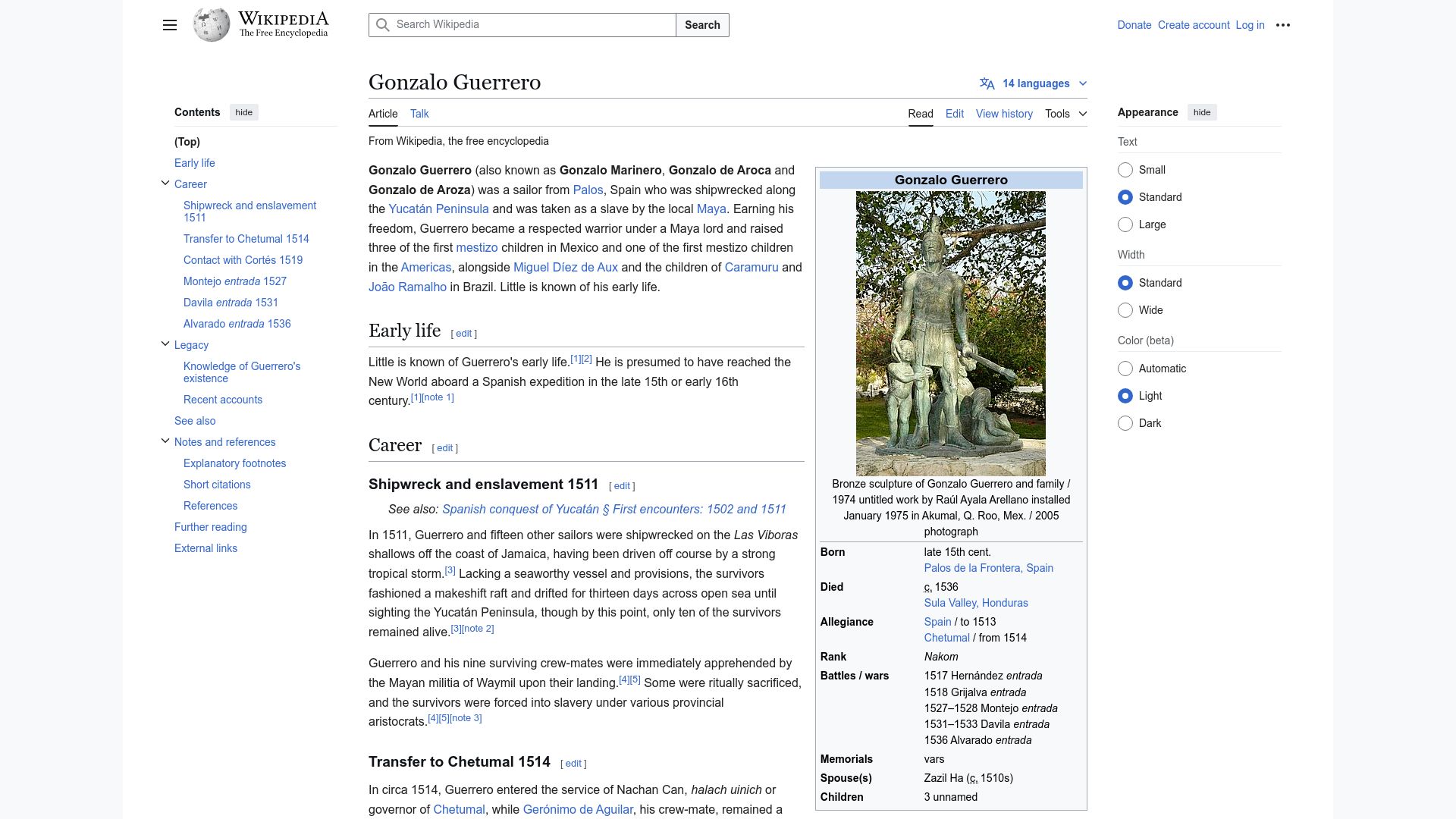Open the Edit tab
Viewport: 1456px width, 819px height.
[x=955, y=114]
